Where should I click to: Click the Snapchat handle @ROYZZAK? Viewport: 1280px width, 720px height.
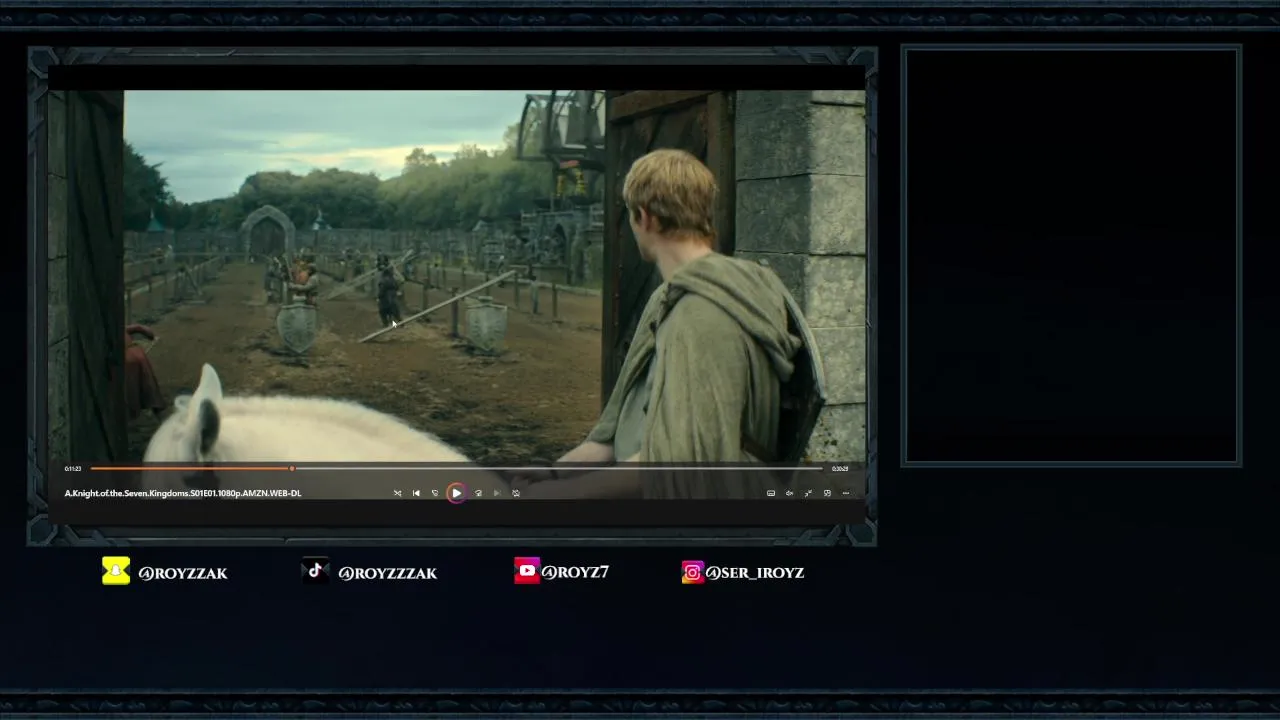click(x=183, y=573)
